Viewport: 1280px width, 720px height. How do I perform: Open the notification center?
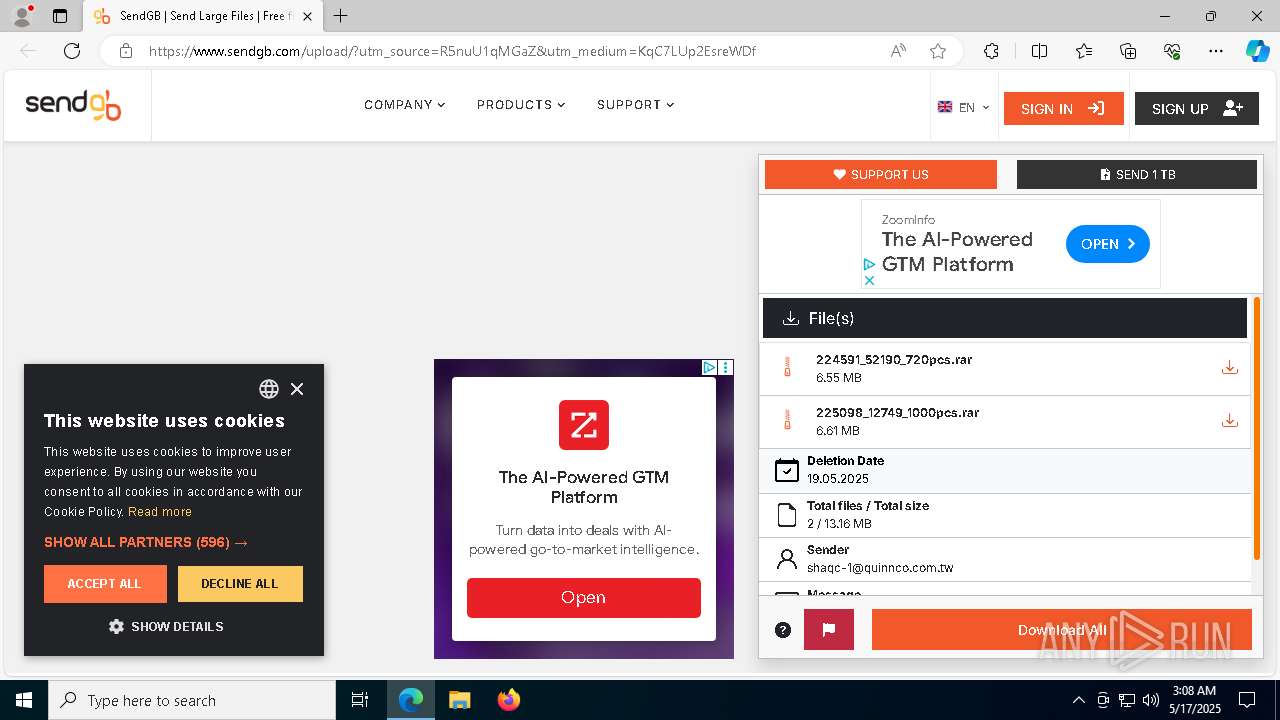click(x=1247, y=700)
